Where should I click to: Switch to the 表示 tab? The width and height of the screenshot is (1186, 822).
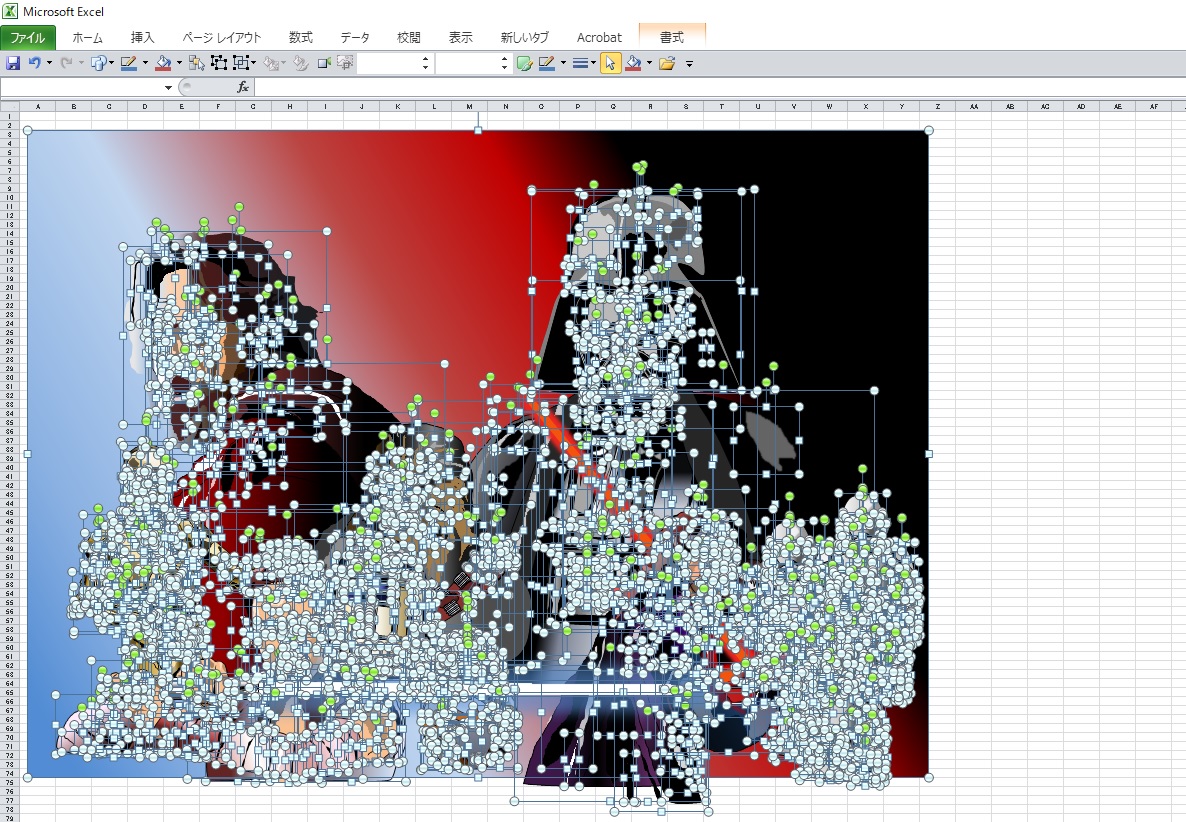pyautogui.click(x=461, y=37)
